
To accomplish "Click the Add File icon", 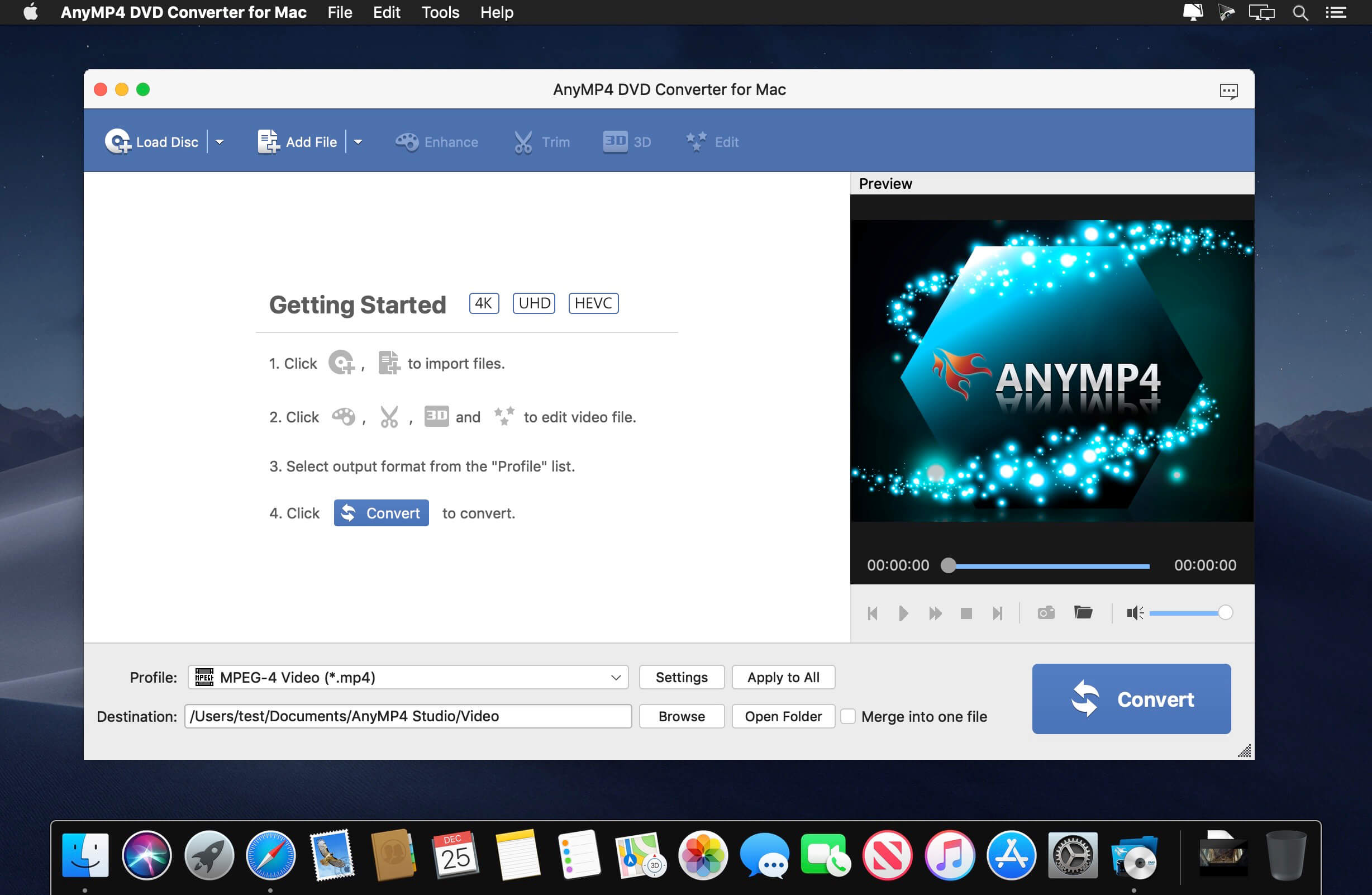I will (x=268, y=141).
